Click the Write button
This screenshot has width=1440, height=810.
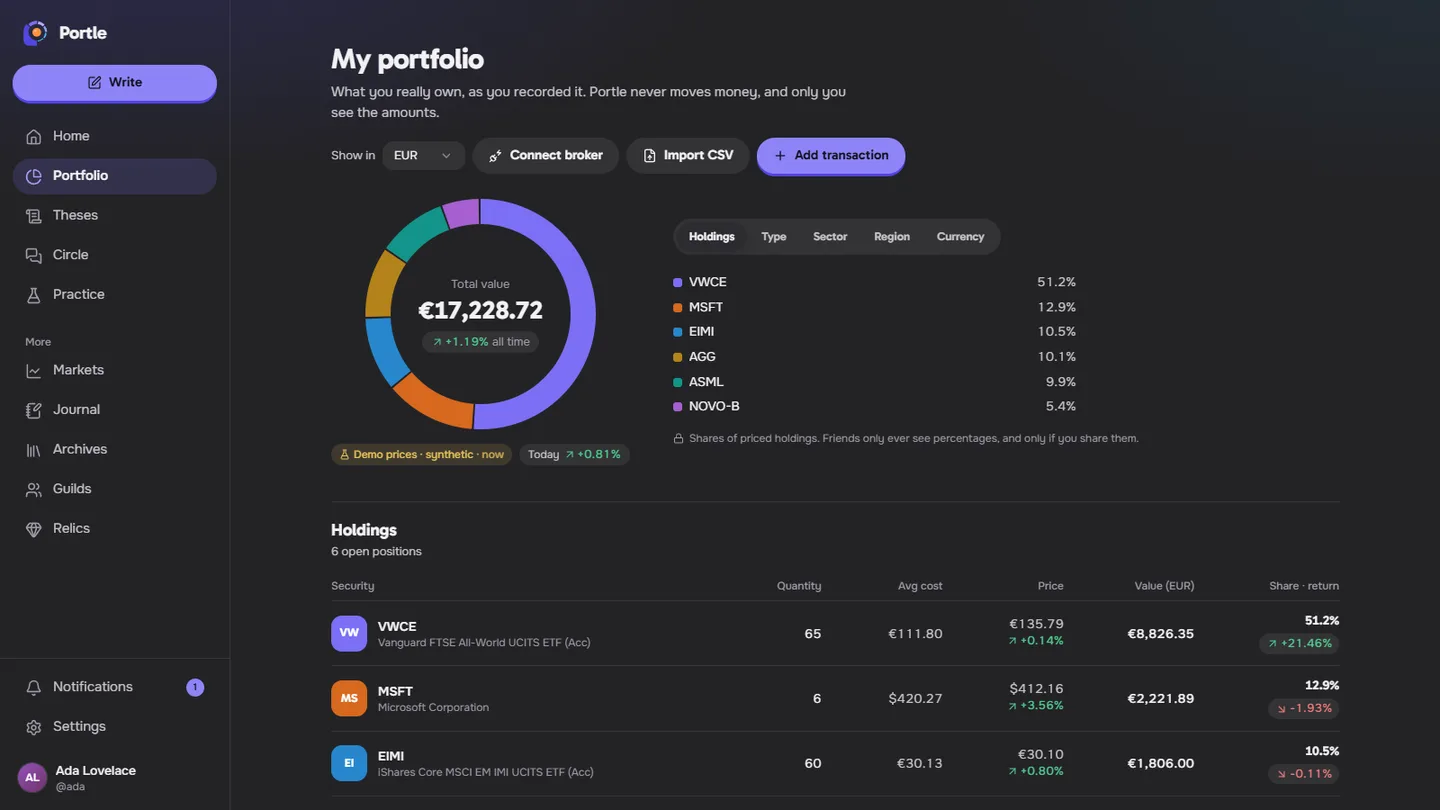(115, 82)
